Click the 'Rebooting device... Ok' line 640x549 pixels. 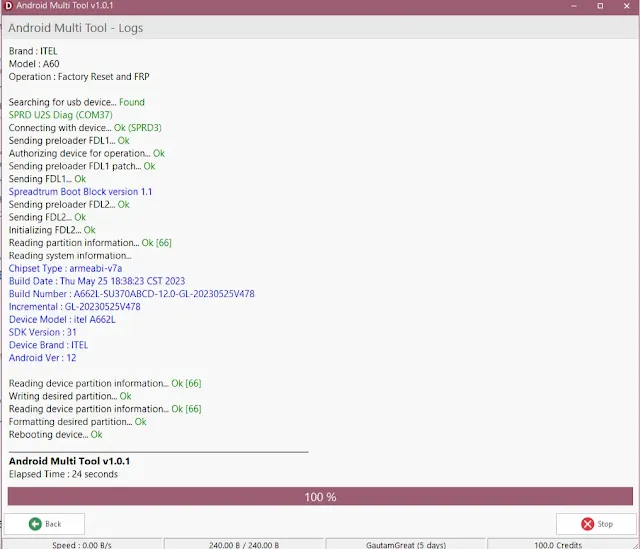56,435
